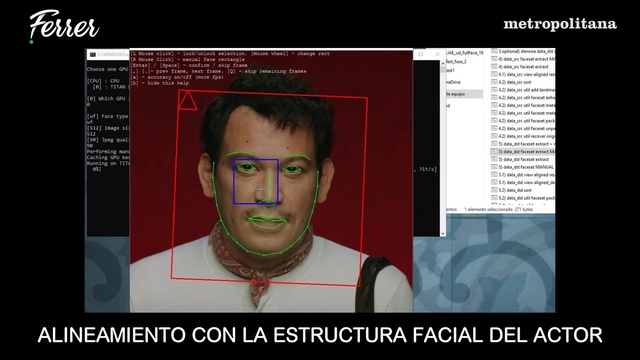Select the '5.2) data_dst sort' file icon

494,190
